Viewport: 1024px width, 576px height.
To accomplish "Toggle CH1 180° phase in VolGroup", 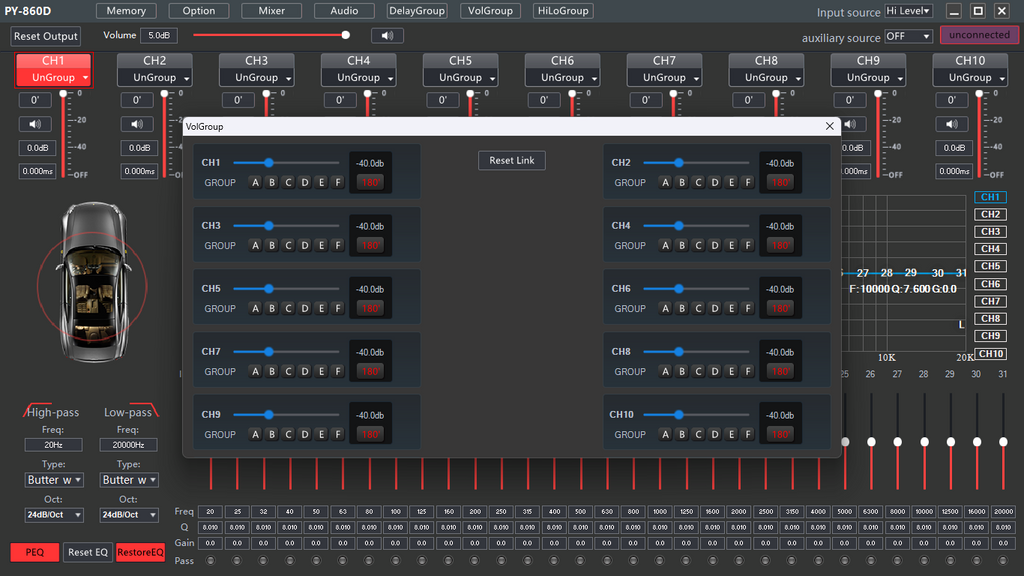I will point(370,182).
